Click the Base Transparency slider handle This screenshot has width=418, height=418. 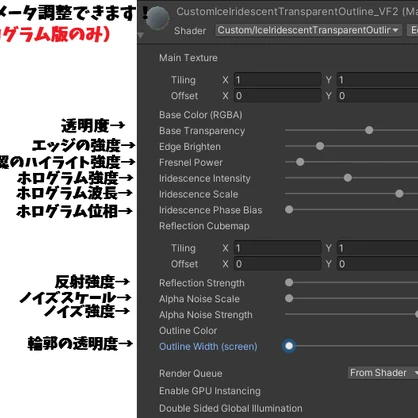click(369, 130)
